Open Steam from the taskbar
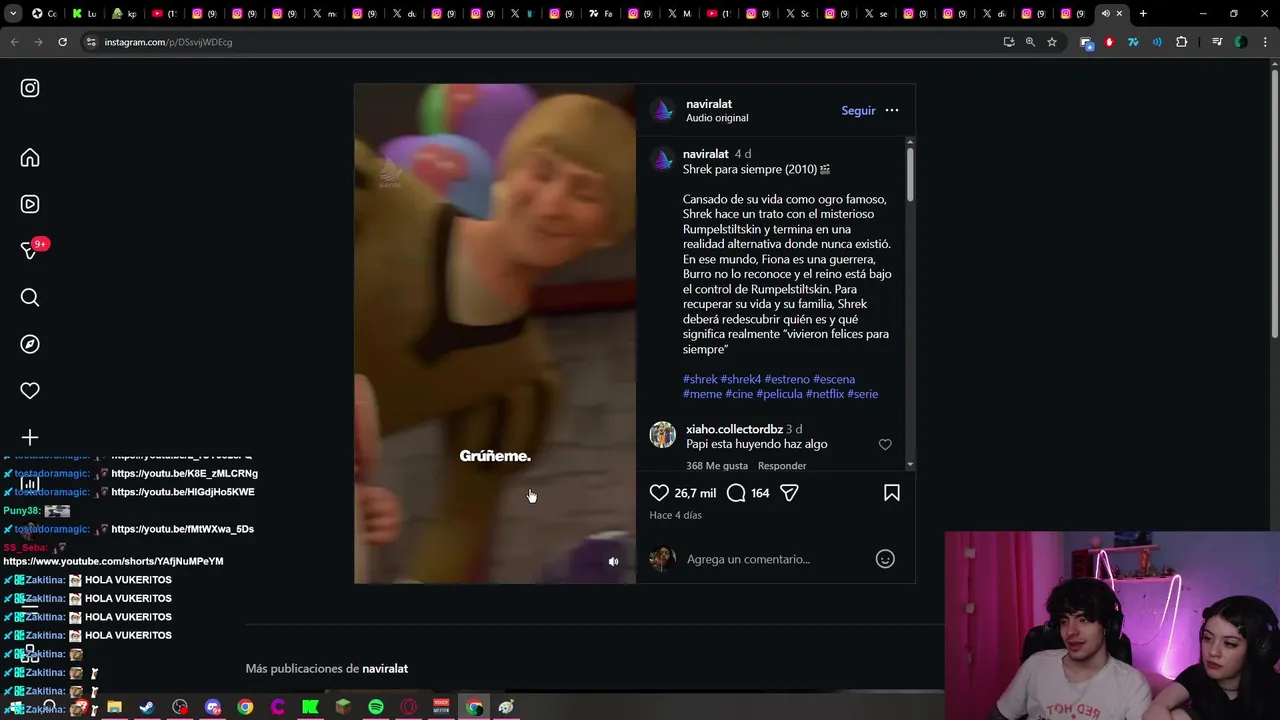Image resolution: width=1280 pixels, height=720 pixels. pyautogui.click(x=147, y=707)
